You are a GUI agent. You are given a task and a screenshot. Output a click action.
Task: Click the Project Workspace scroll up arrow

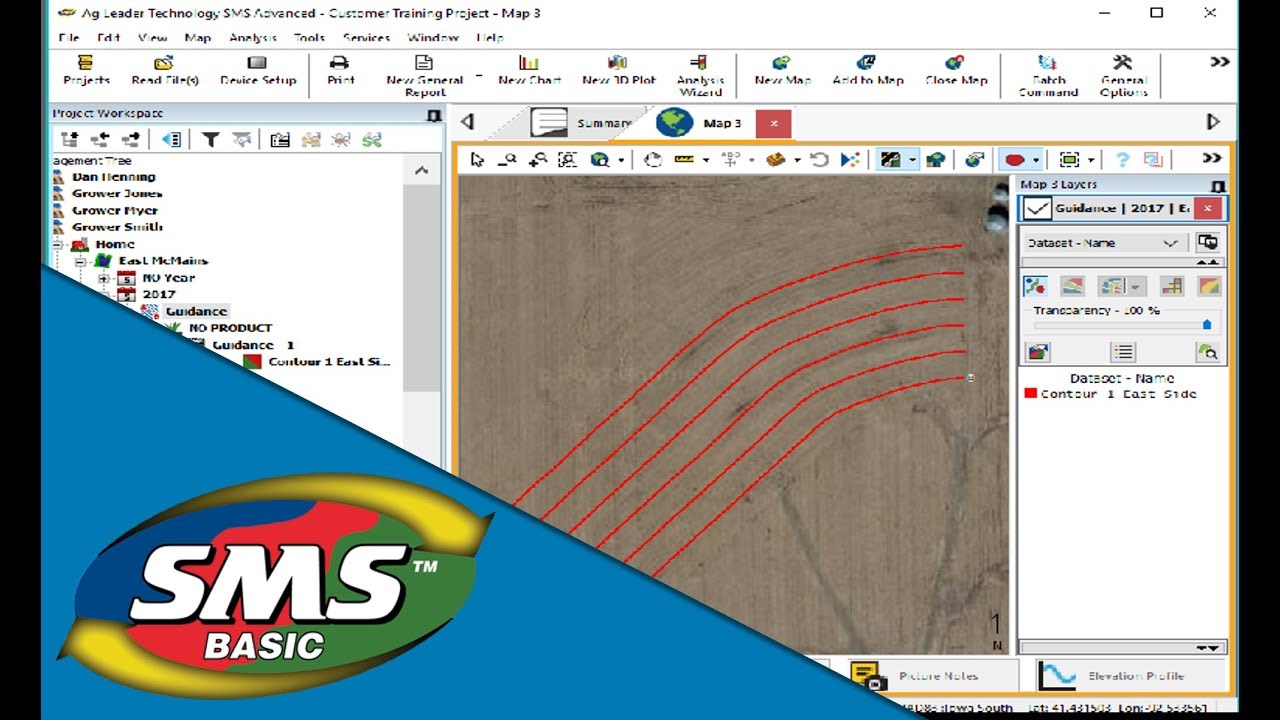tap(421, 171)
